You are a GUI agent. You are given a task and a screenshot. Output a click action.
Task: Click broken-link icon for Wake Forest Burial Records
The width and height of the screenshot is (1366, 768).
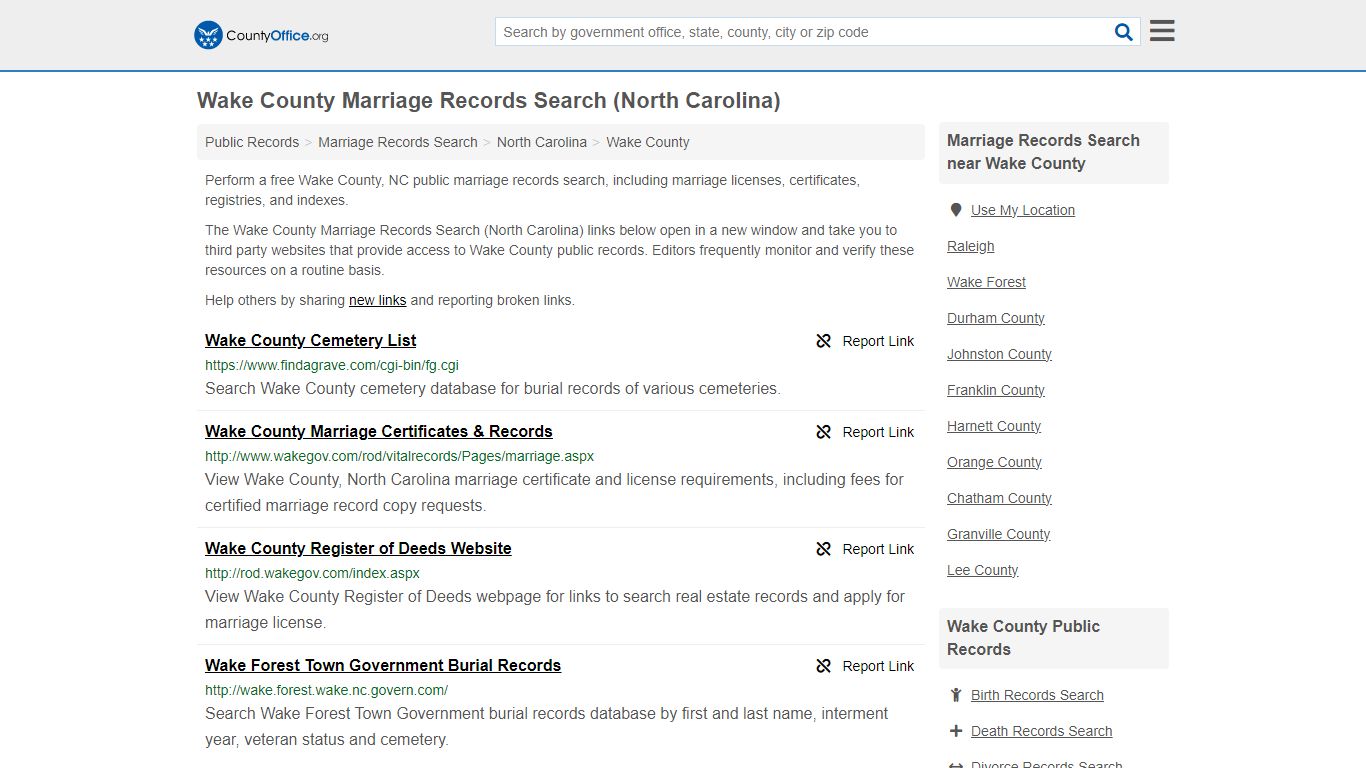point(824,666)
